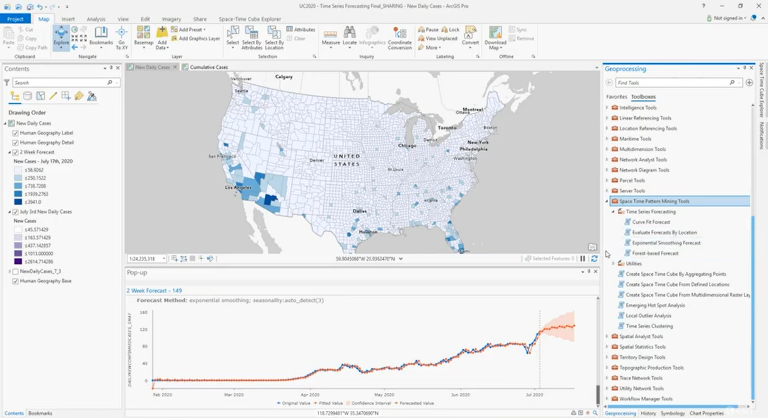This screenshot has height=418, width=768.
Task: Collapse the 2 Week Forecast layer legend
Action: [9, 152]
